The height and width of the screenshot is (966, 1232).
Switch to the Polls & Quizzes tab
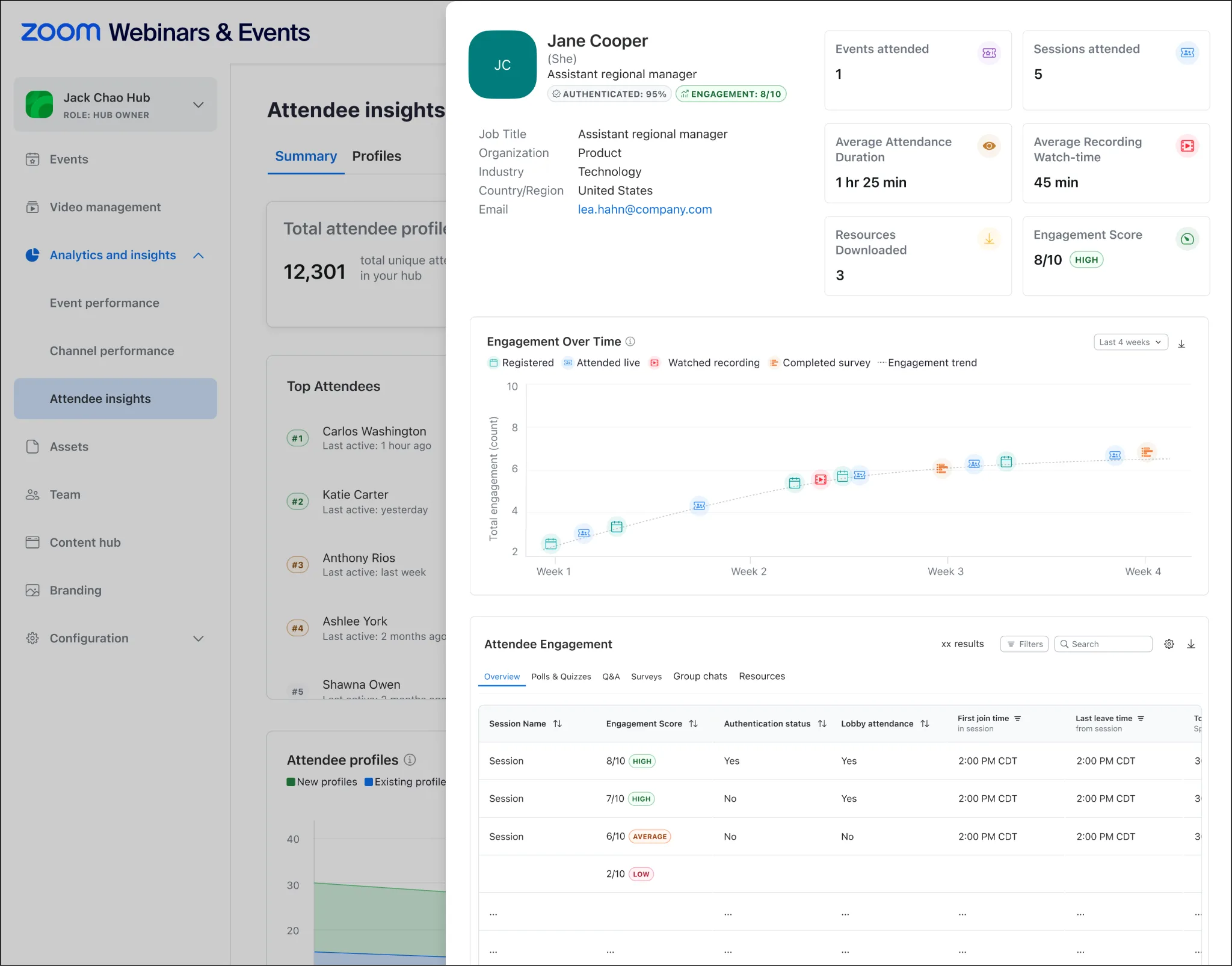point(561,677)
